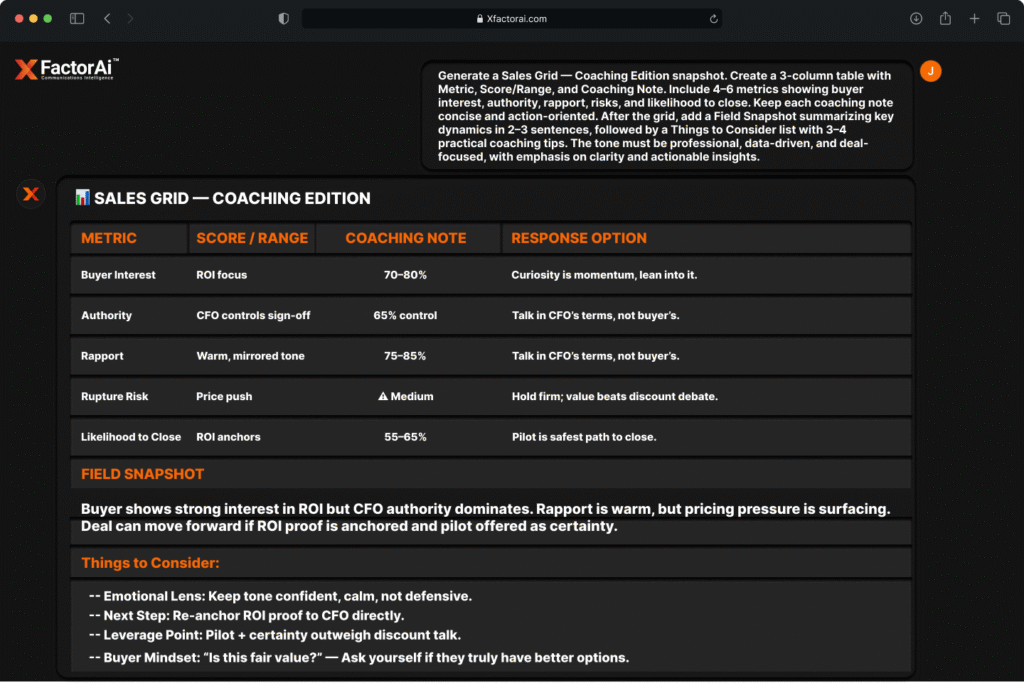Open the orange J user avatar
Viewport: 1024px width, 683px height.
tap(930, 71)
